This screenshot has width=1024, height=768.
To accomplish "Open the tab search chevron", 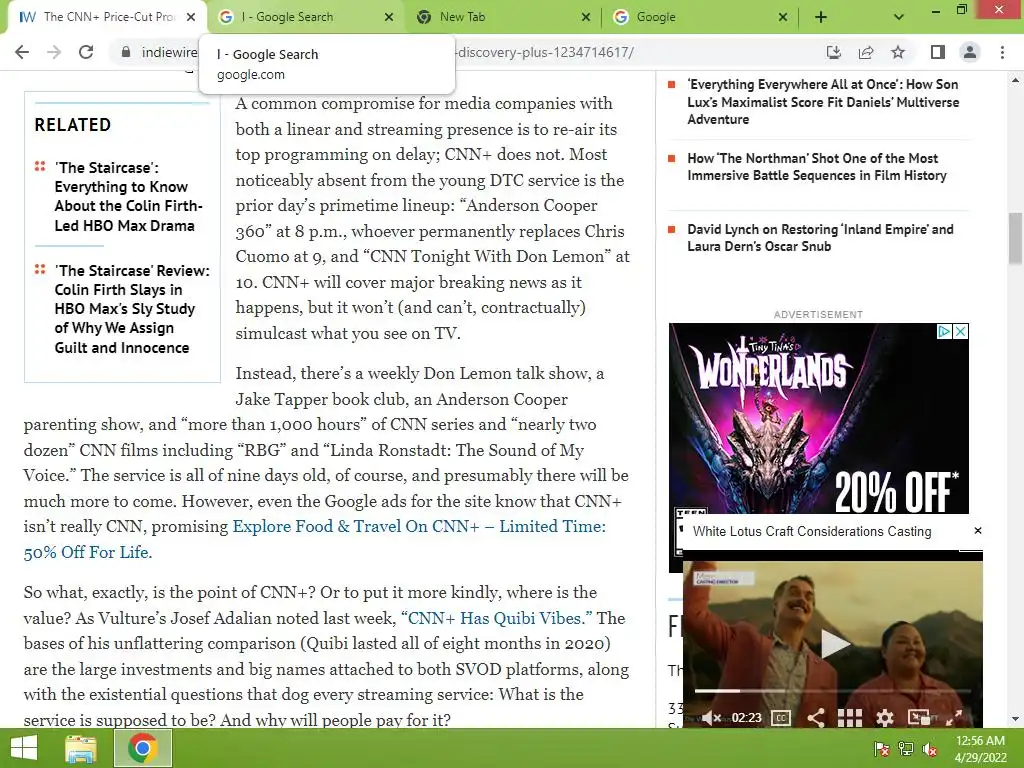I will tap(899, 17).
